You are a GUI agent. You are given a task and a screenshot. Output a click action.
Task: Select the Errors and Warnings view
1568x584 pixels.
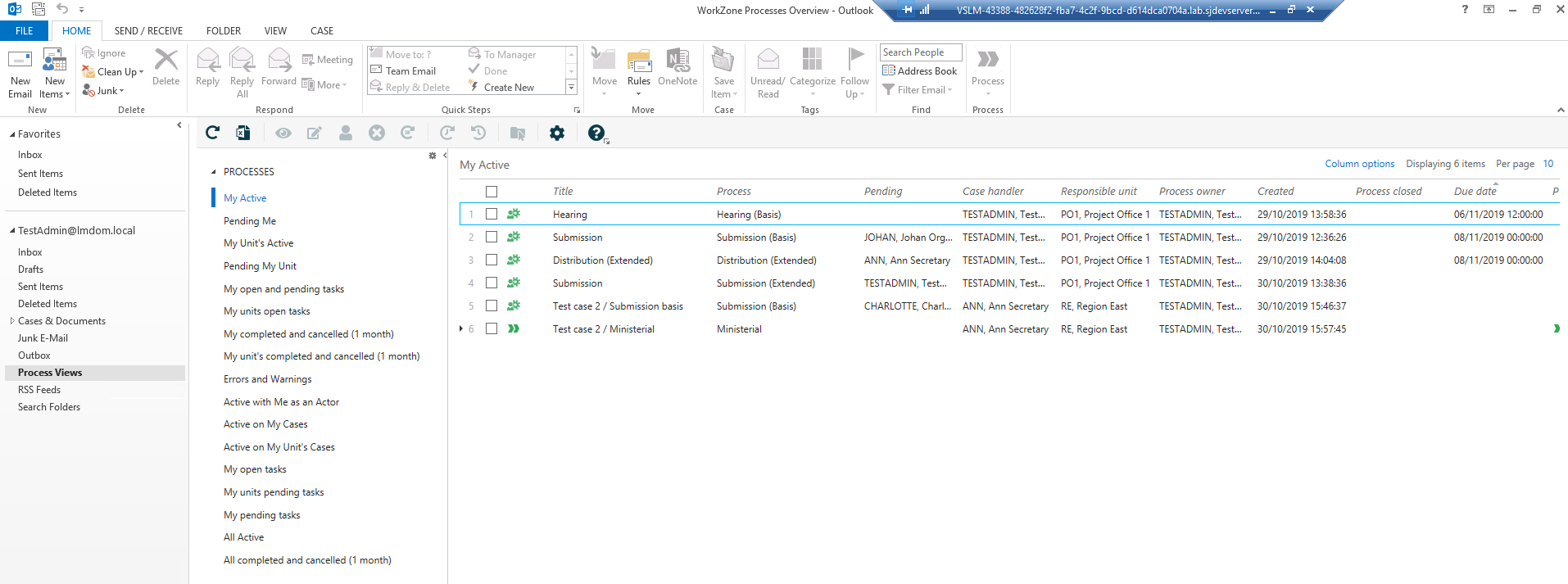click(268, 379)
